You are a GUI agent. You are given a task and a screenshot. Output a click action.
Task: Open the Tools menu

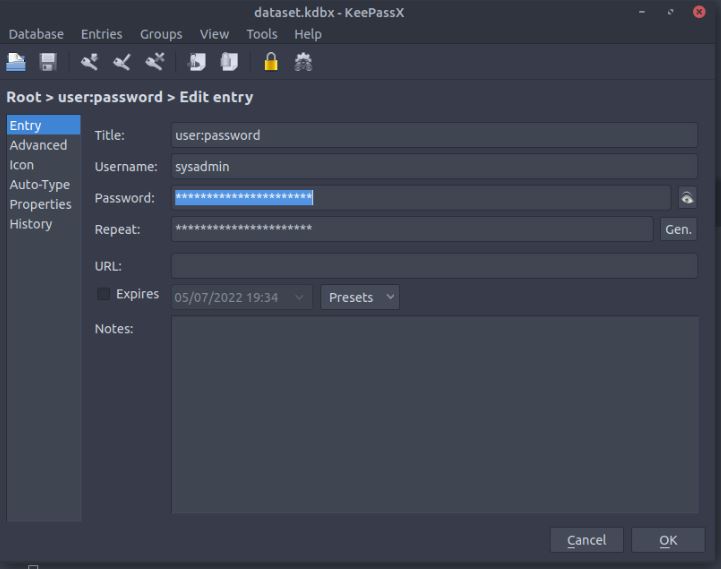[262, 34]
